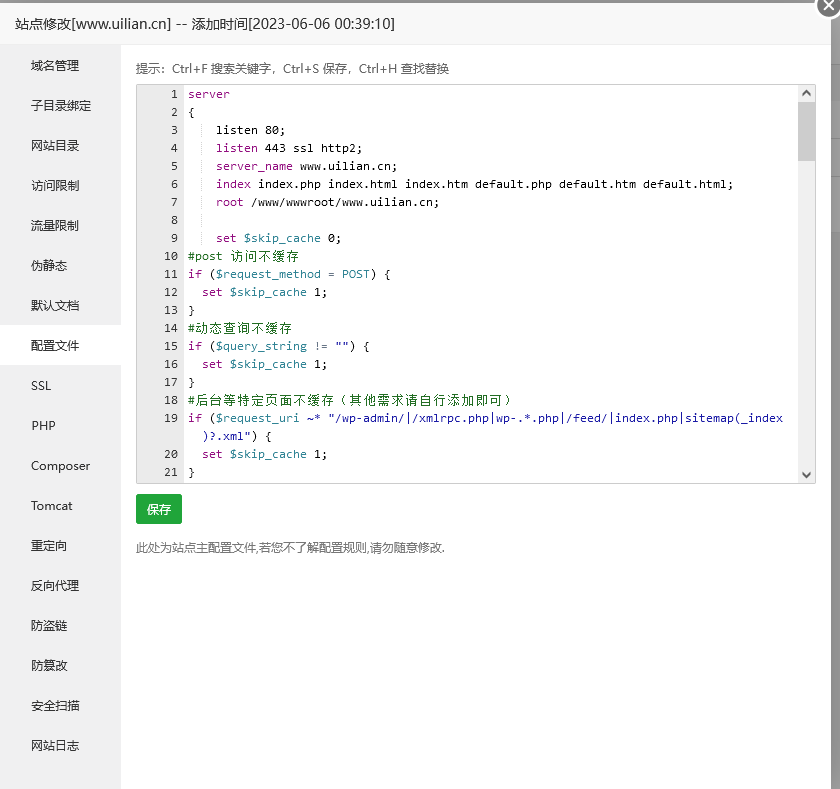Open the 网站目录 panel
Viewport: 840px width, 789px height.
(x=60, y=145)
